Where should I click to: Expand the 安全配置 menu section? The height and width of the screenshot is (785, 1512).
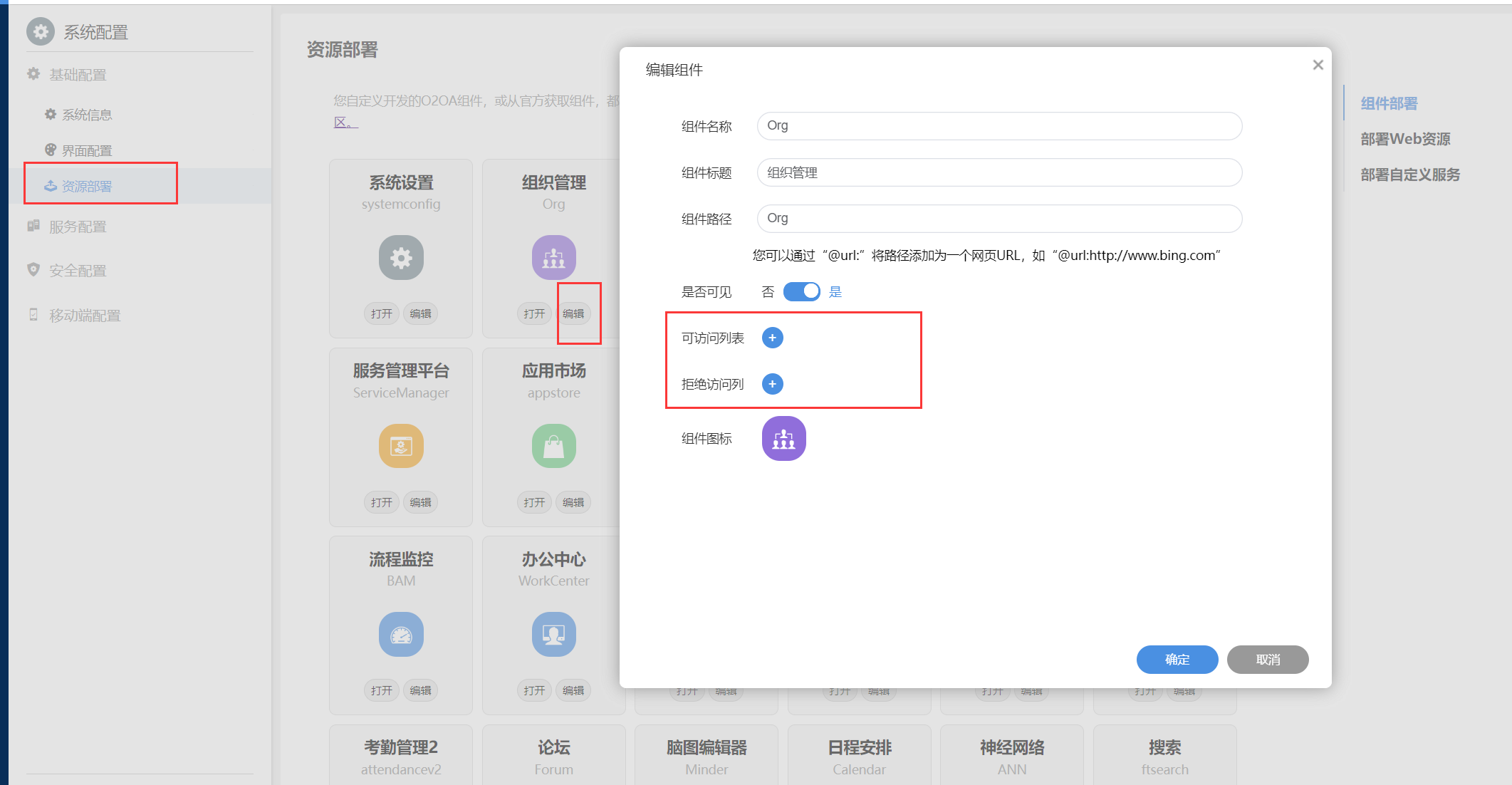[x=78, y=271]
